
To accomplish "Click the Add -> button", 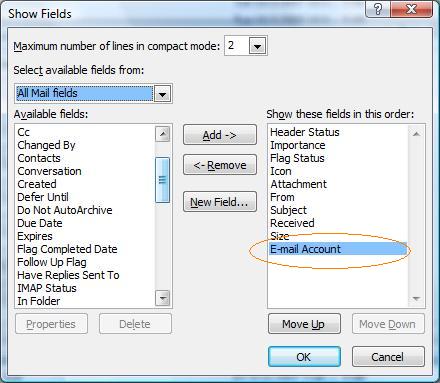I will click(x=220, y=135).
